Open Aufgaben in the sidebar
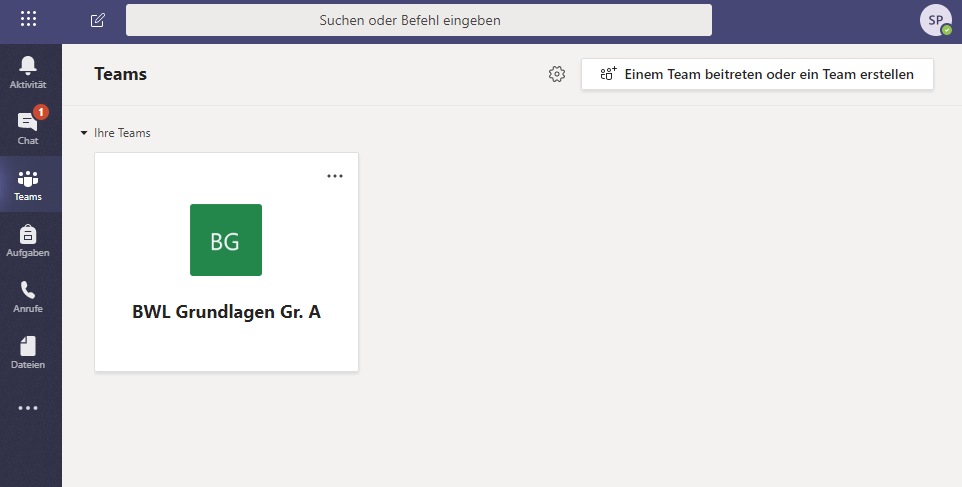Image resolution: width=962 pixels, height=487 pixels. [x=28, y=240]
